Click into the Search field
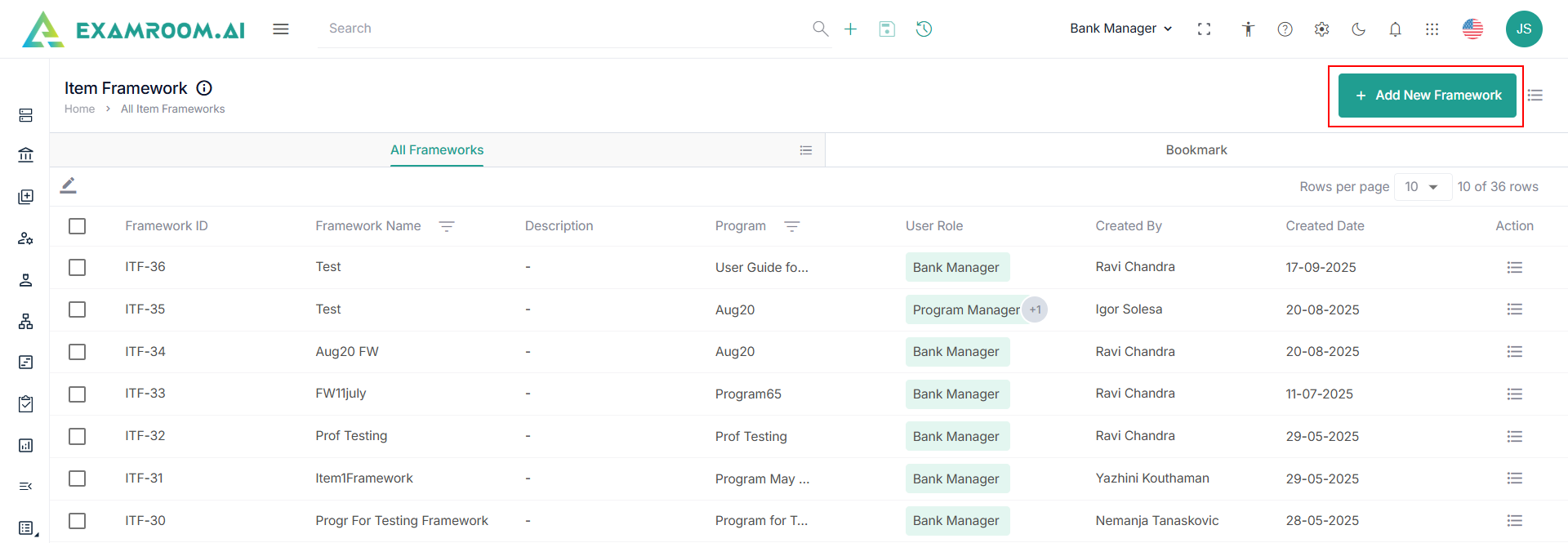Viewport: 1568px width, 543px height. click(x=563, y=29)
